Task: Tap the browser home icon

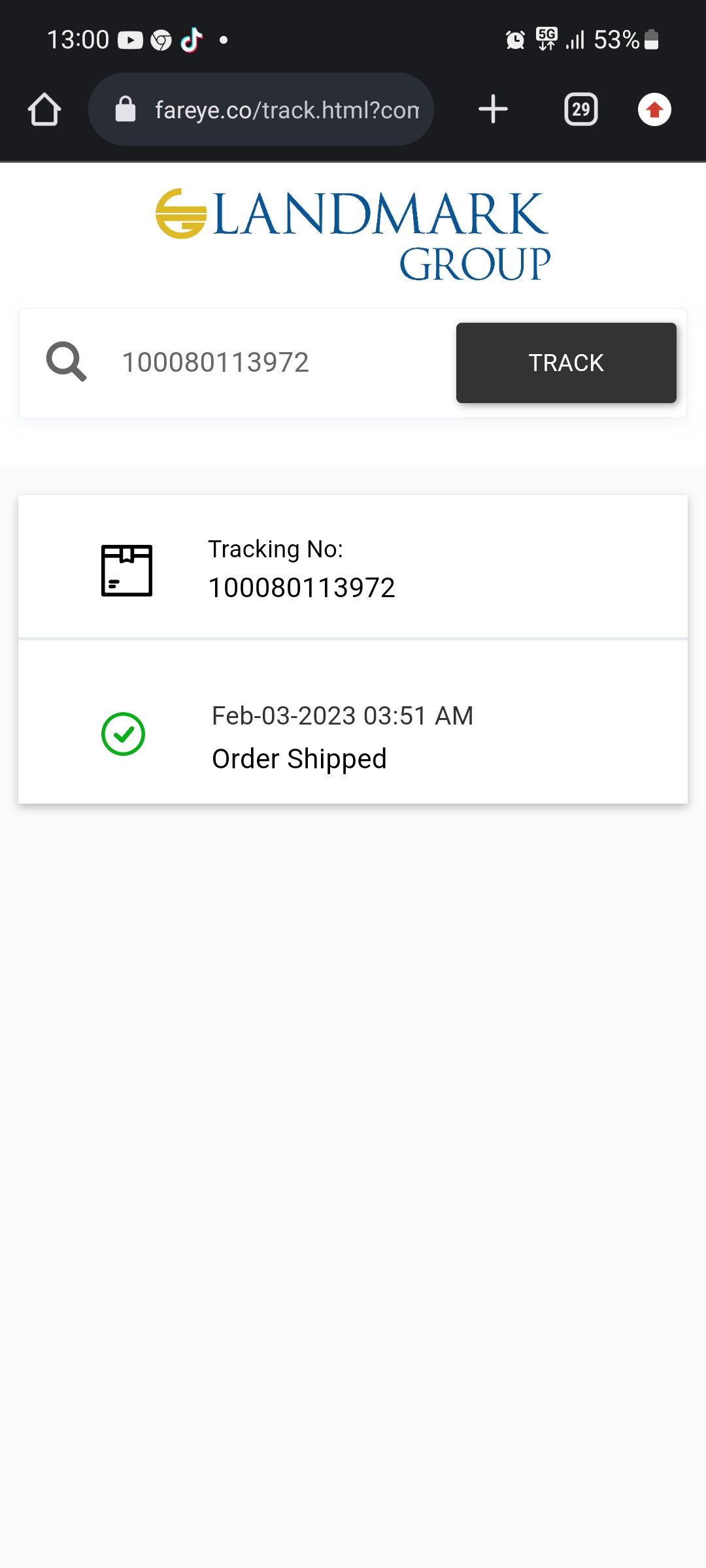Action: coord(44,109)
